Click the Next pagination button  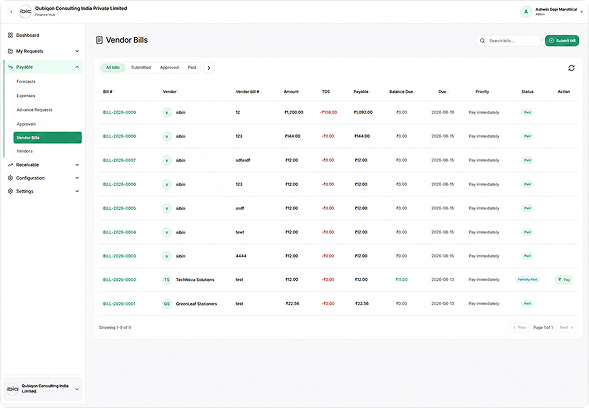[566, 328]
